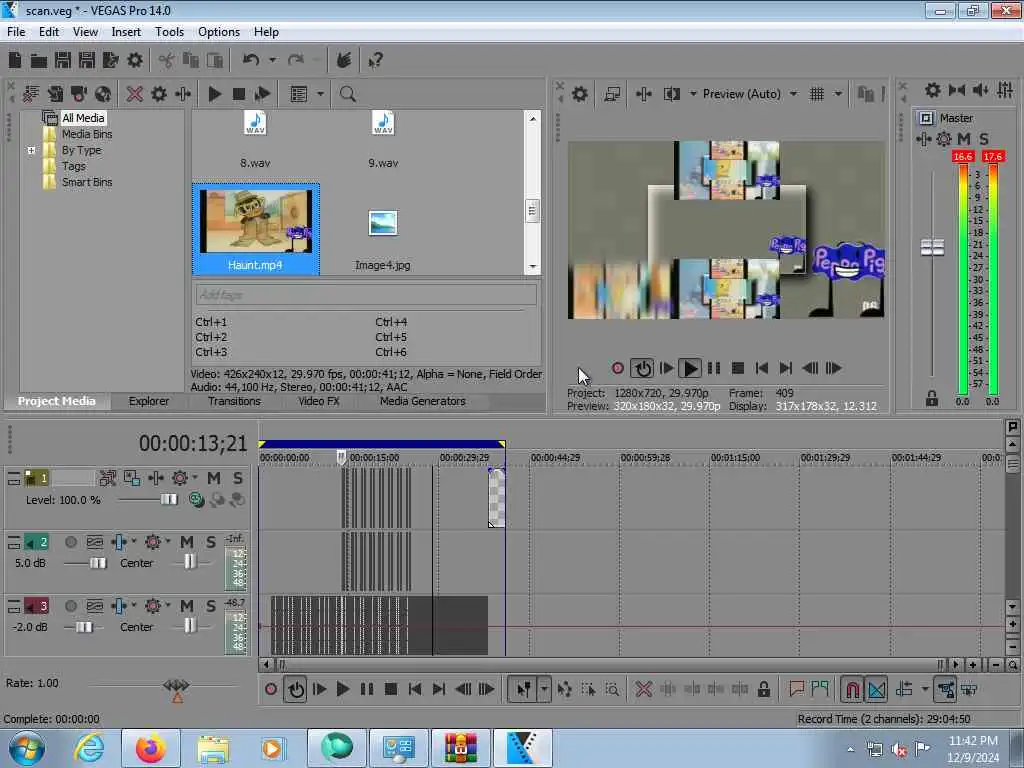Remove selected media with red X icon
1024x768 pixels.
click(x=135, y=94)
